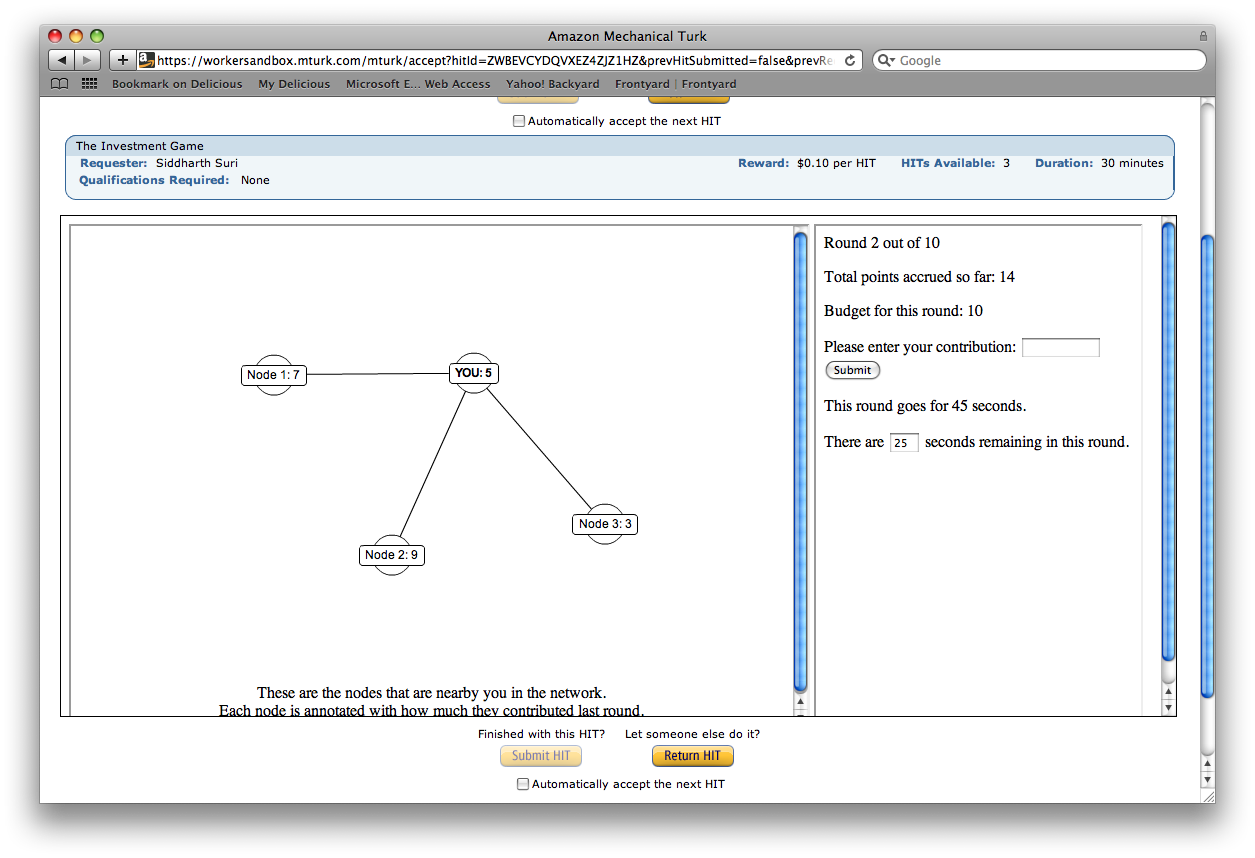This screenshot has width=1255, height=858.
Task: Click Duration 30 minutes text
Action: point(1099,163)
